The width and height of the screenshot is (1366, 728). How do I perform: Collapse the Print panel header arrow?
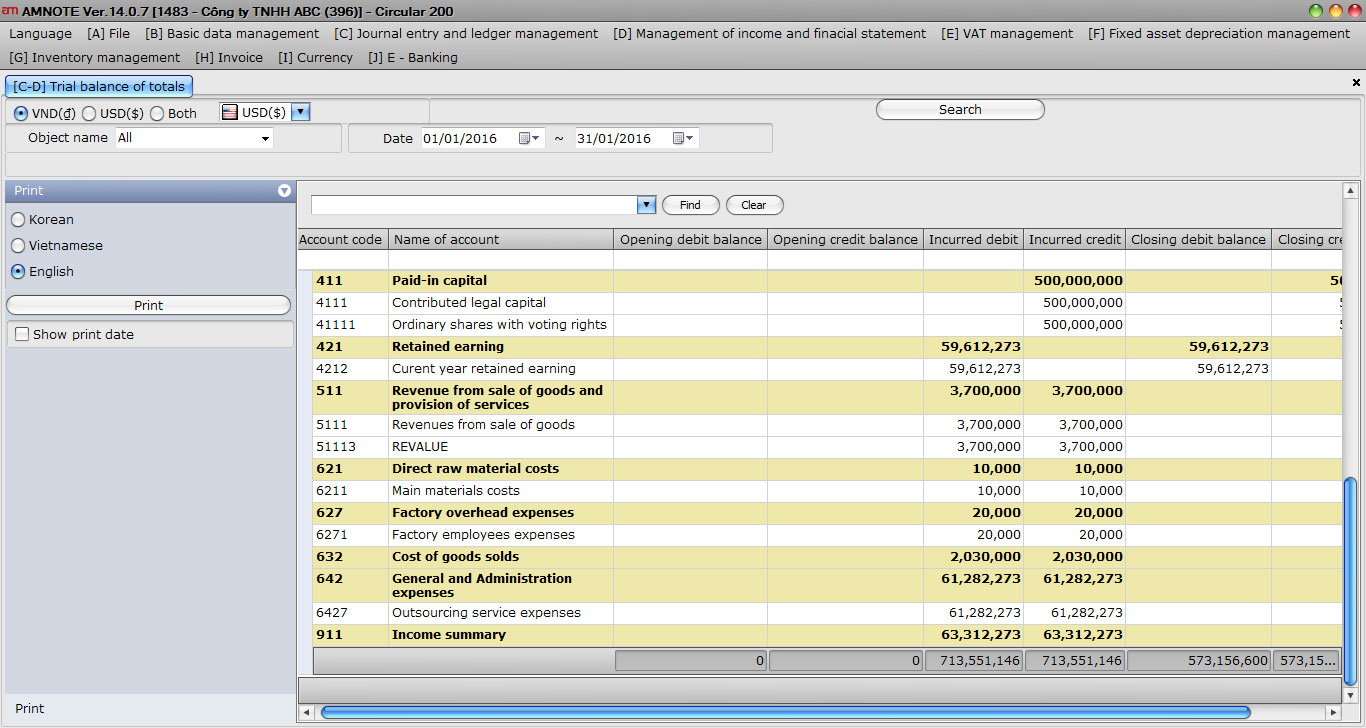[x=284, y=191]
